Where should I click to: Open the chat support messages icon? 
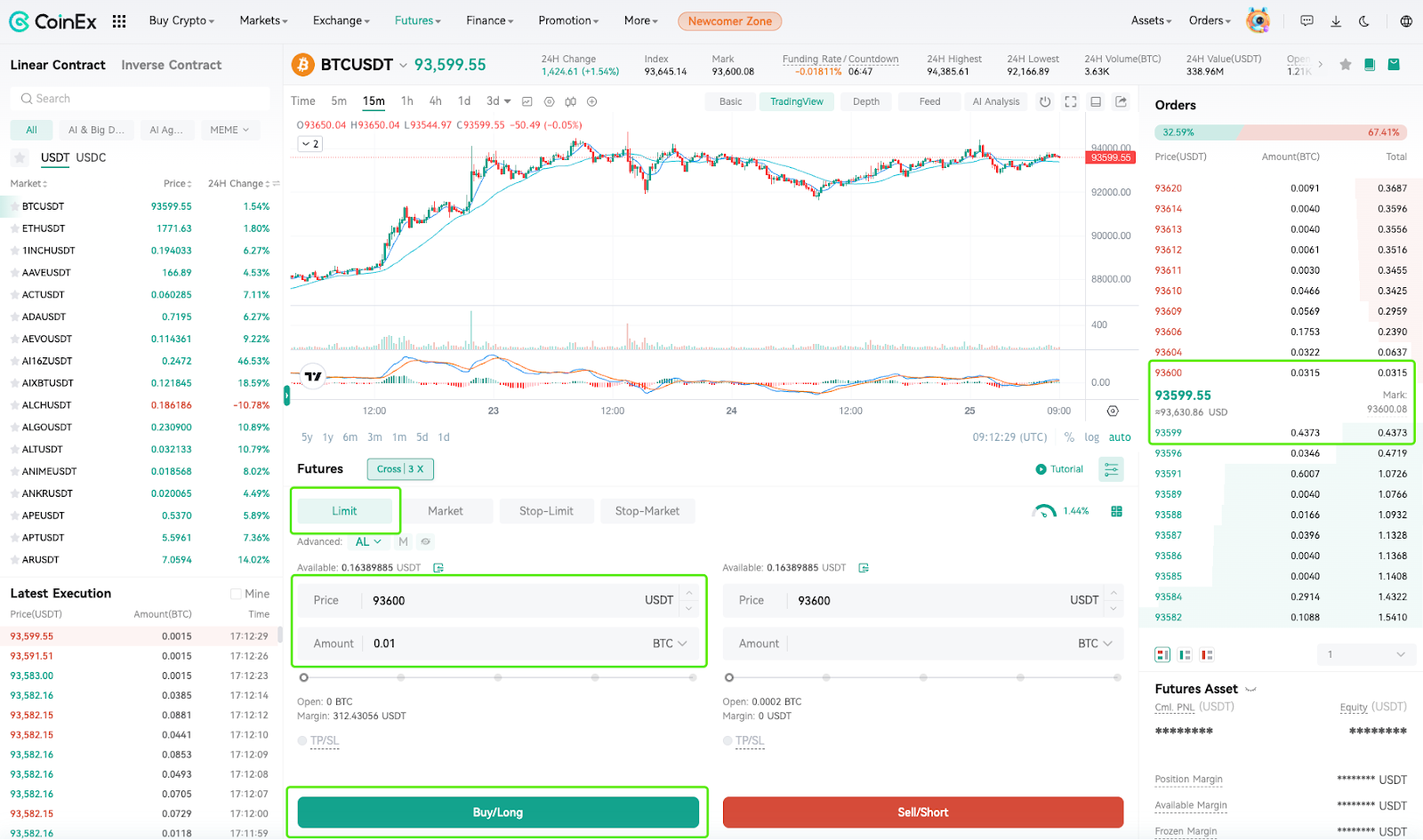pyautogui.click(x=1306, y=20)
